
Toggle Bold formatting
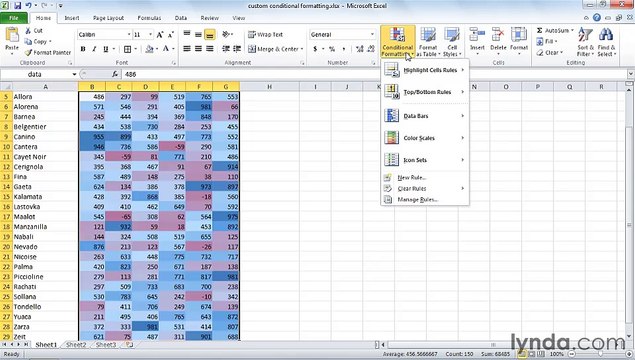pos(83,49)
